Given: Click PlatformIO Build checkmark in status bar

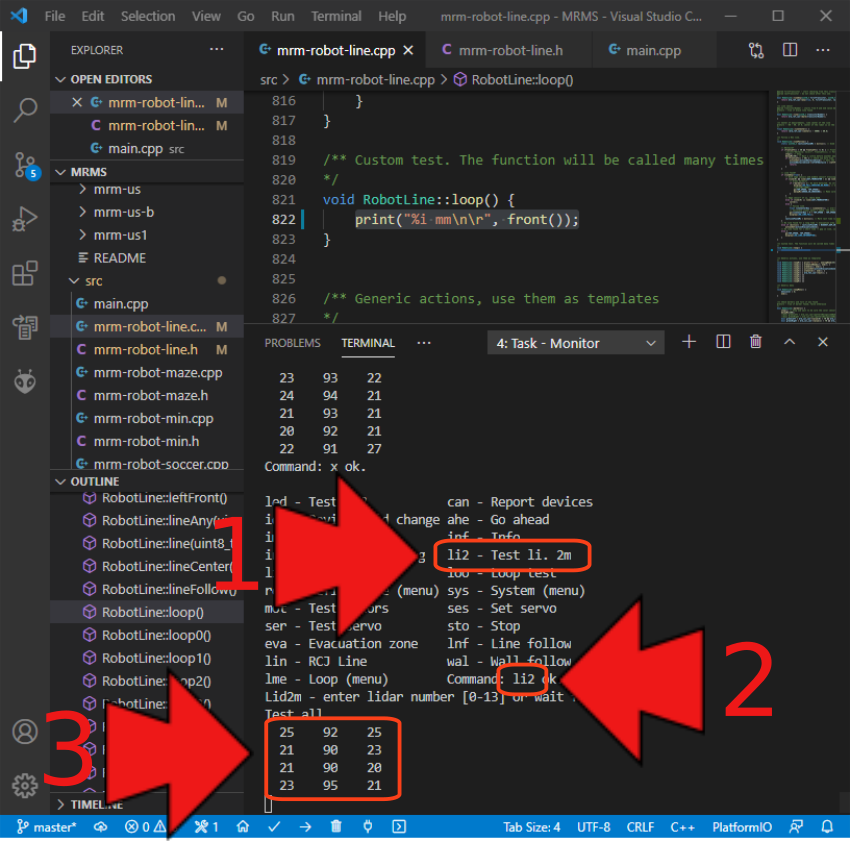Looking at the screenshot, I should click(274, 827).
